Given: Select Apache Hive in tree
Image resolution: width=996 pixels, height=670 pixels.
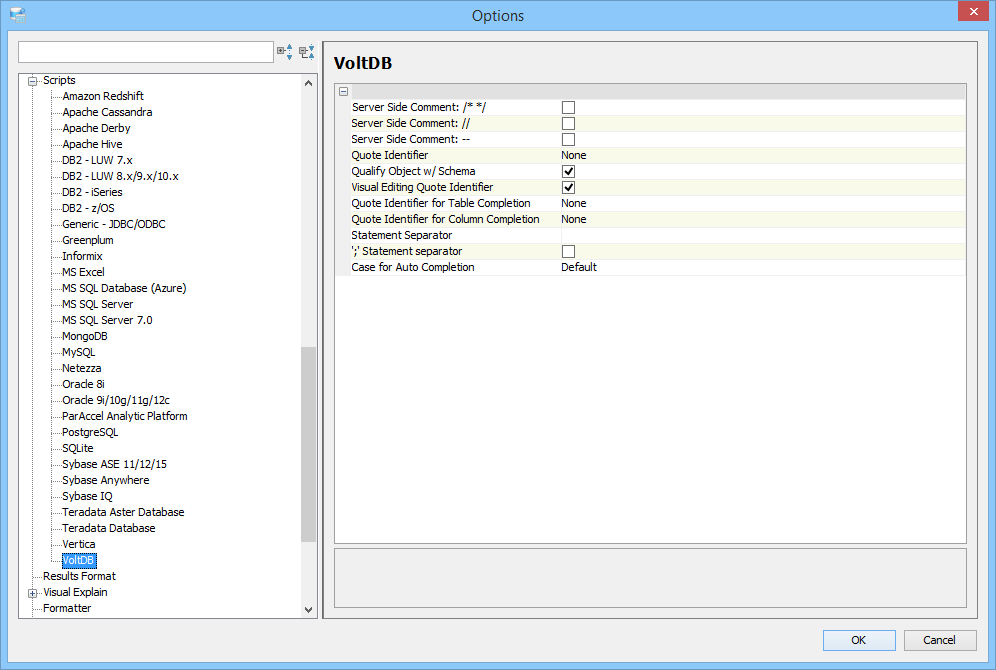Looking at the screenshot, I should [x=92, y=144].
